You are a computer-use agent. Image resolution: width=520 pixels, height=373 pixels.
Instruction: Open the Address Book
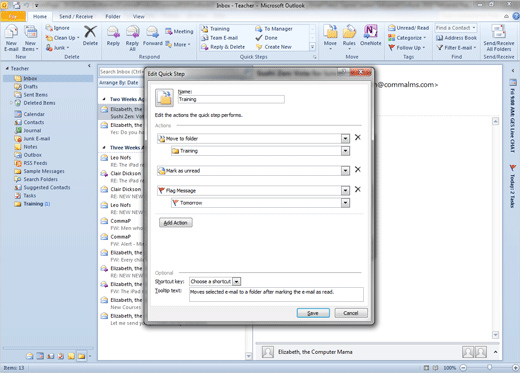point(456,38)
